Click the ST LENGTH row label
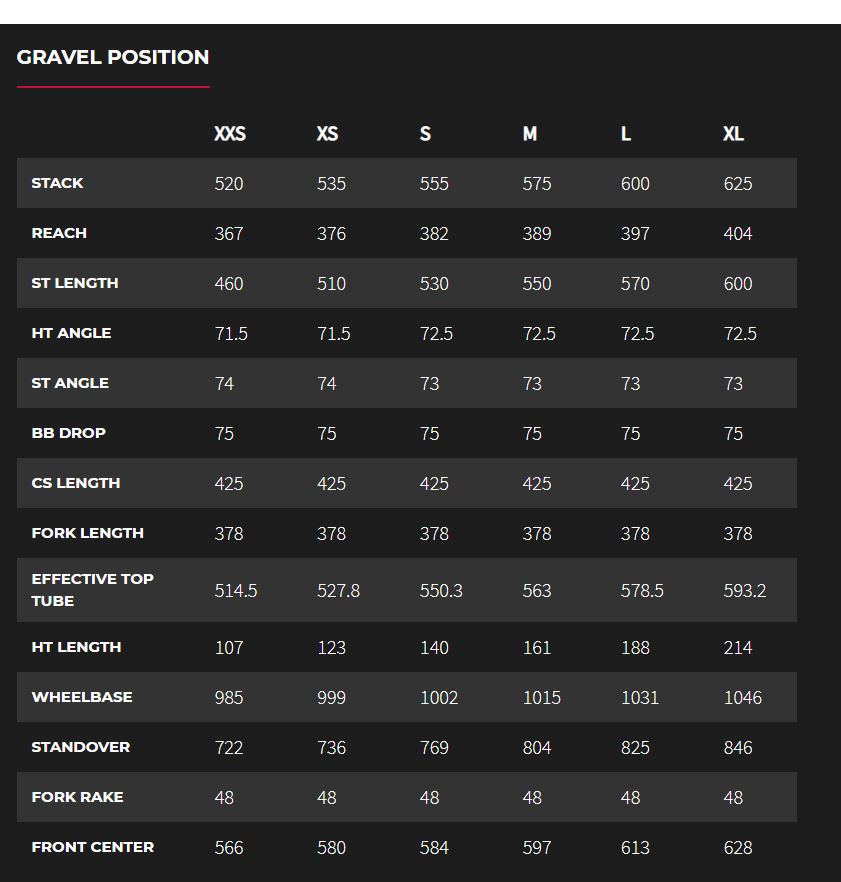 click(75, 283)
